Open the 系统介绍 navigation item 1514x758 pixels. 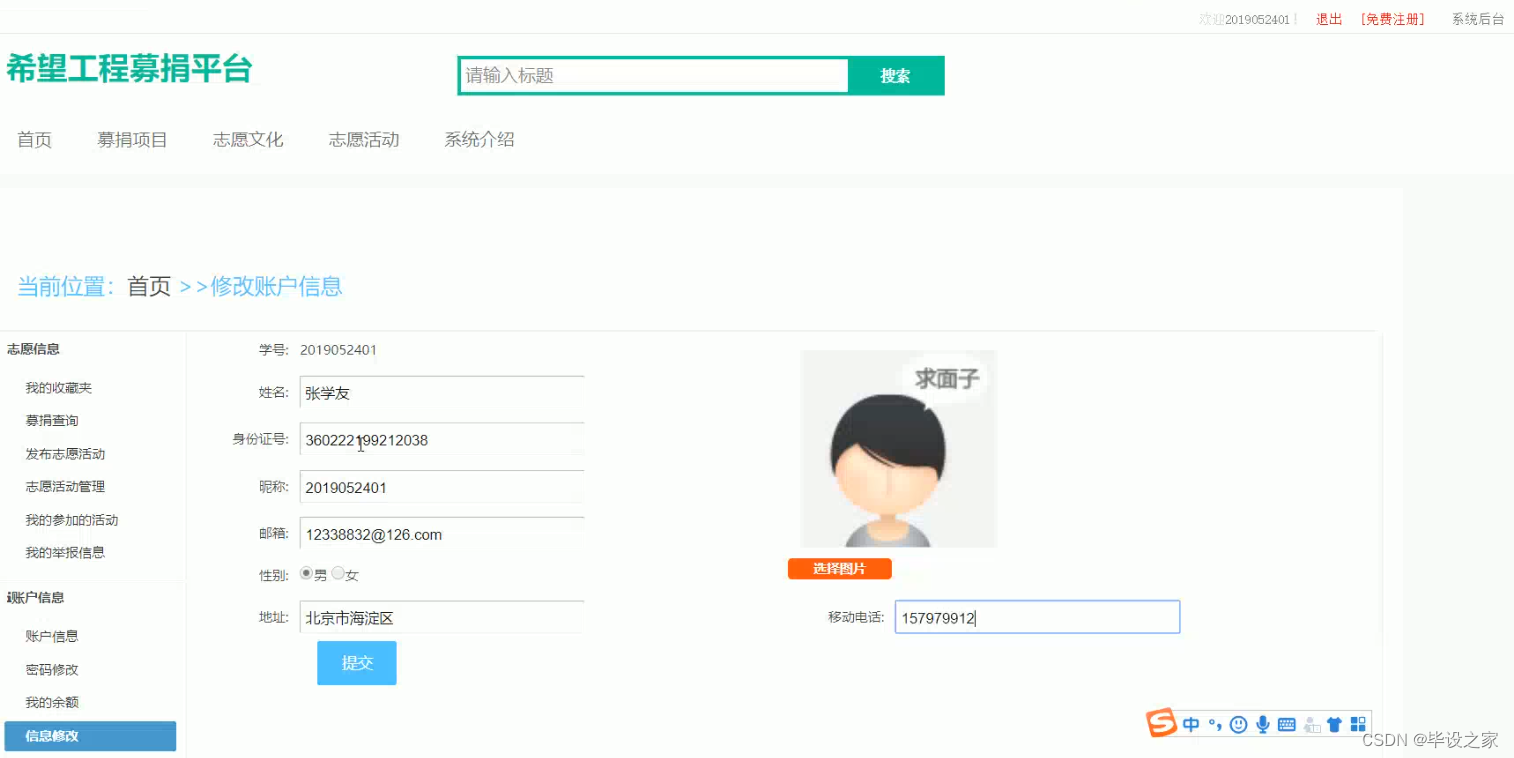(x=479, y=139)
